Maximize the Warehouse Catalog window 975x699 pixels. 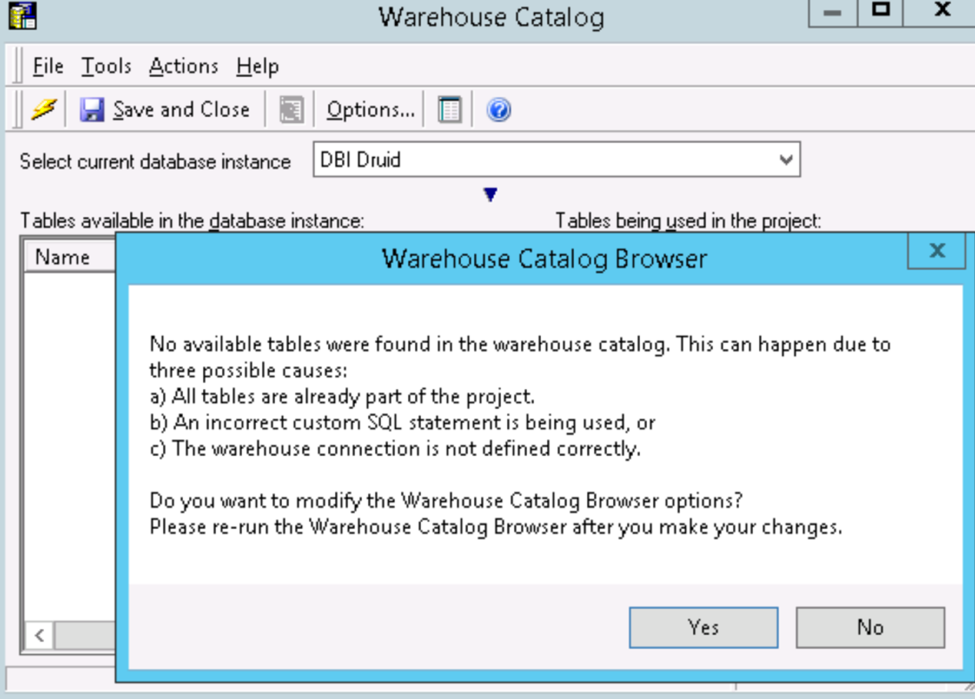(x=881, y=12)
